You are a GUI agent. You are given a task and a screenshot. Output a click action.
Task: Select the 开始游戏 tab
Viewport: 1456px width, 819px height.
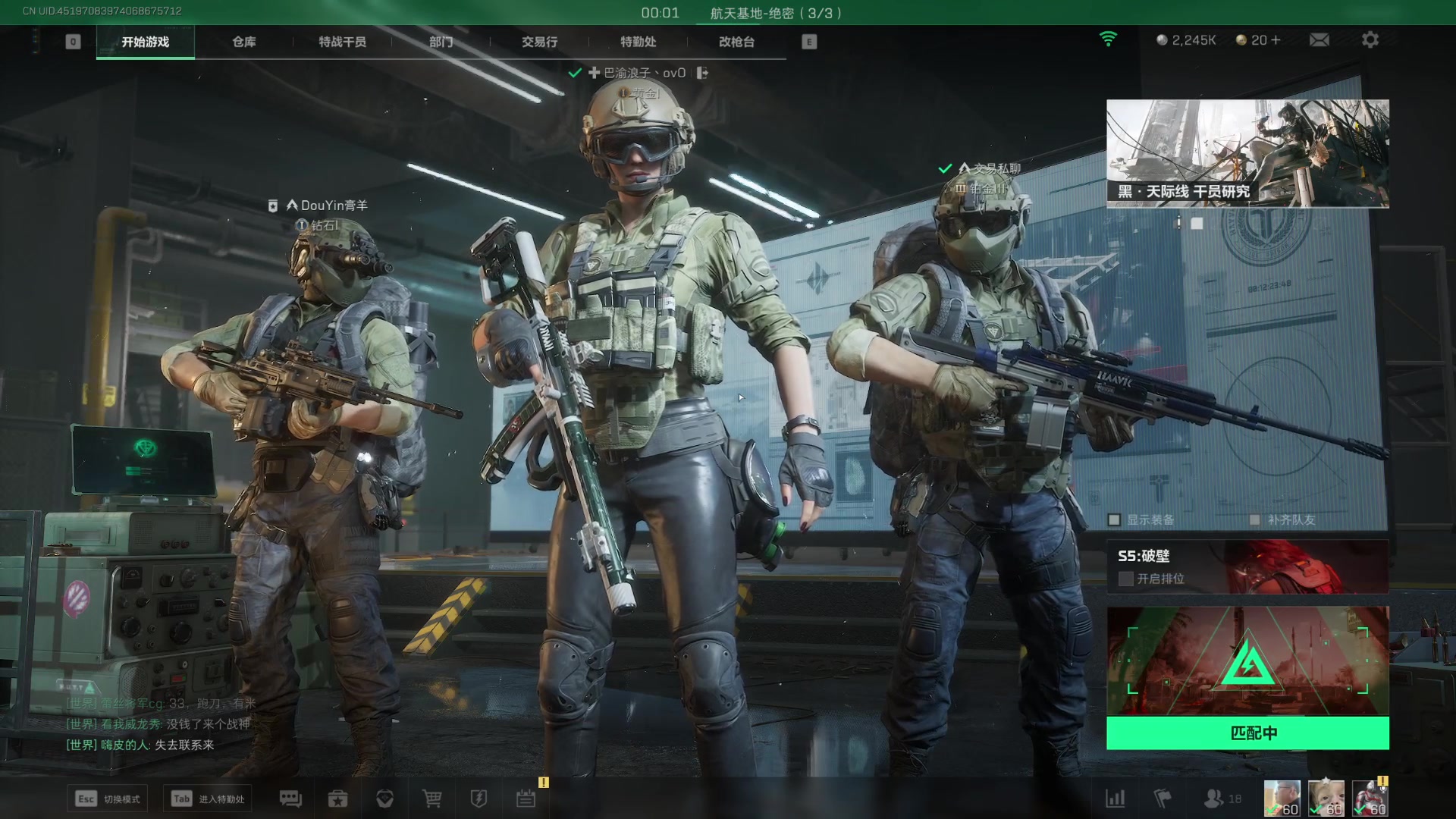(x=146, y=42)
